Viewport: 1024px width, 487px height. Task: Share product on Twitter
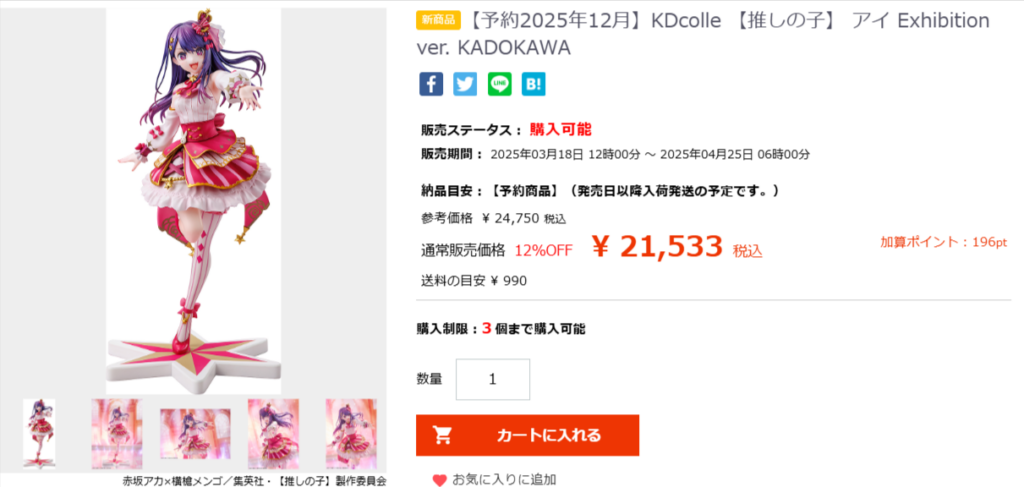click(465, 84)
